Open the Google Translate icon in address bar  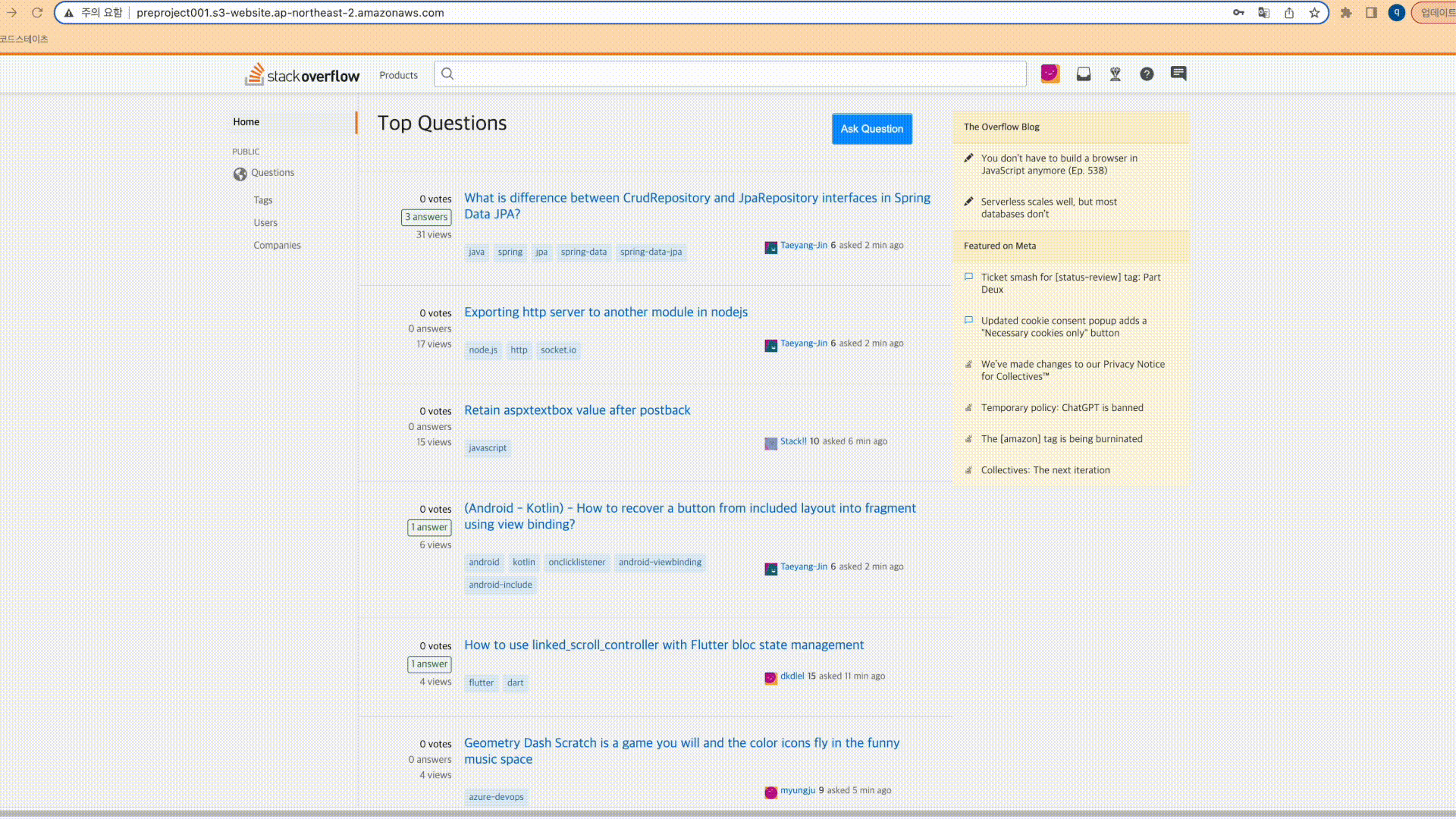1263,13
